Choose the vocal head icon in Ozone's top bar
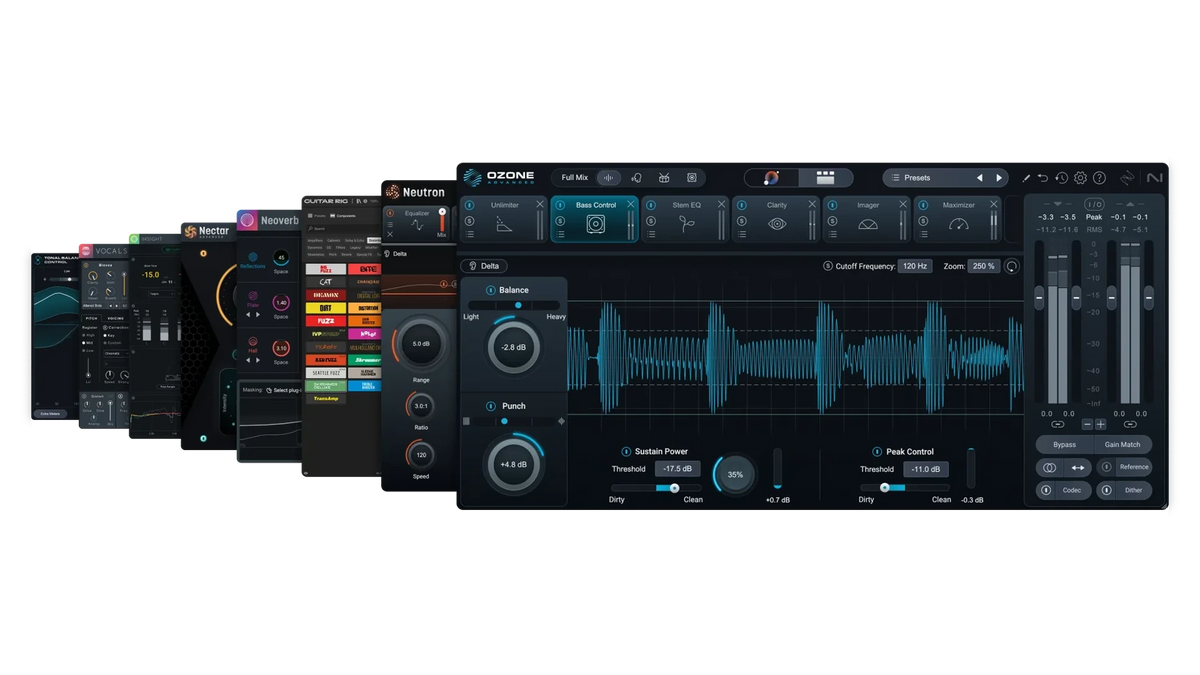 point(636,178)
